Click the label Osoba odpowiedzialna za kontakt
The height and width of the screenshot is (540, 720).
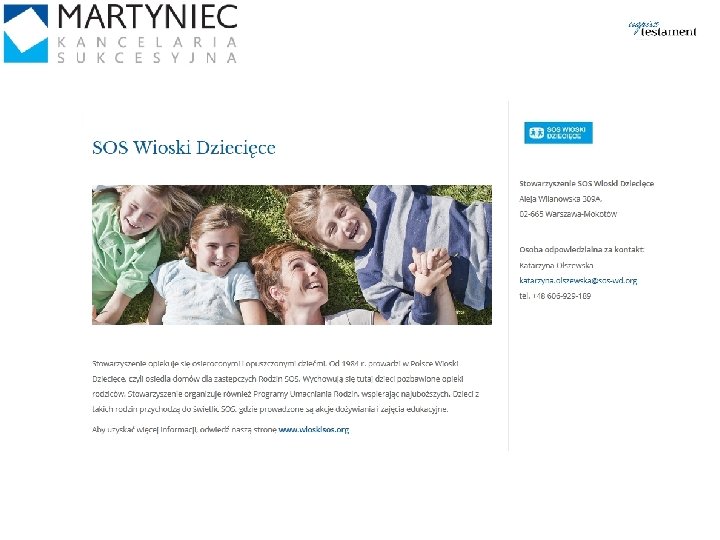point(581,250)
